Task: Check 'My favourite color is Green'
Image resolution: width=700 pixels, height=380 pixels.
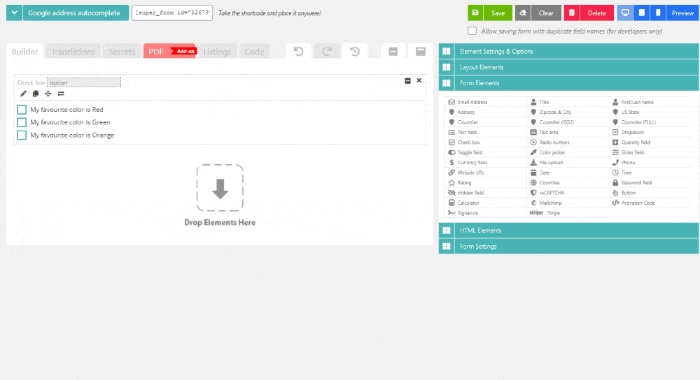Action: [x=22, y=122]
